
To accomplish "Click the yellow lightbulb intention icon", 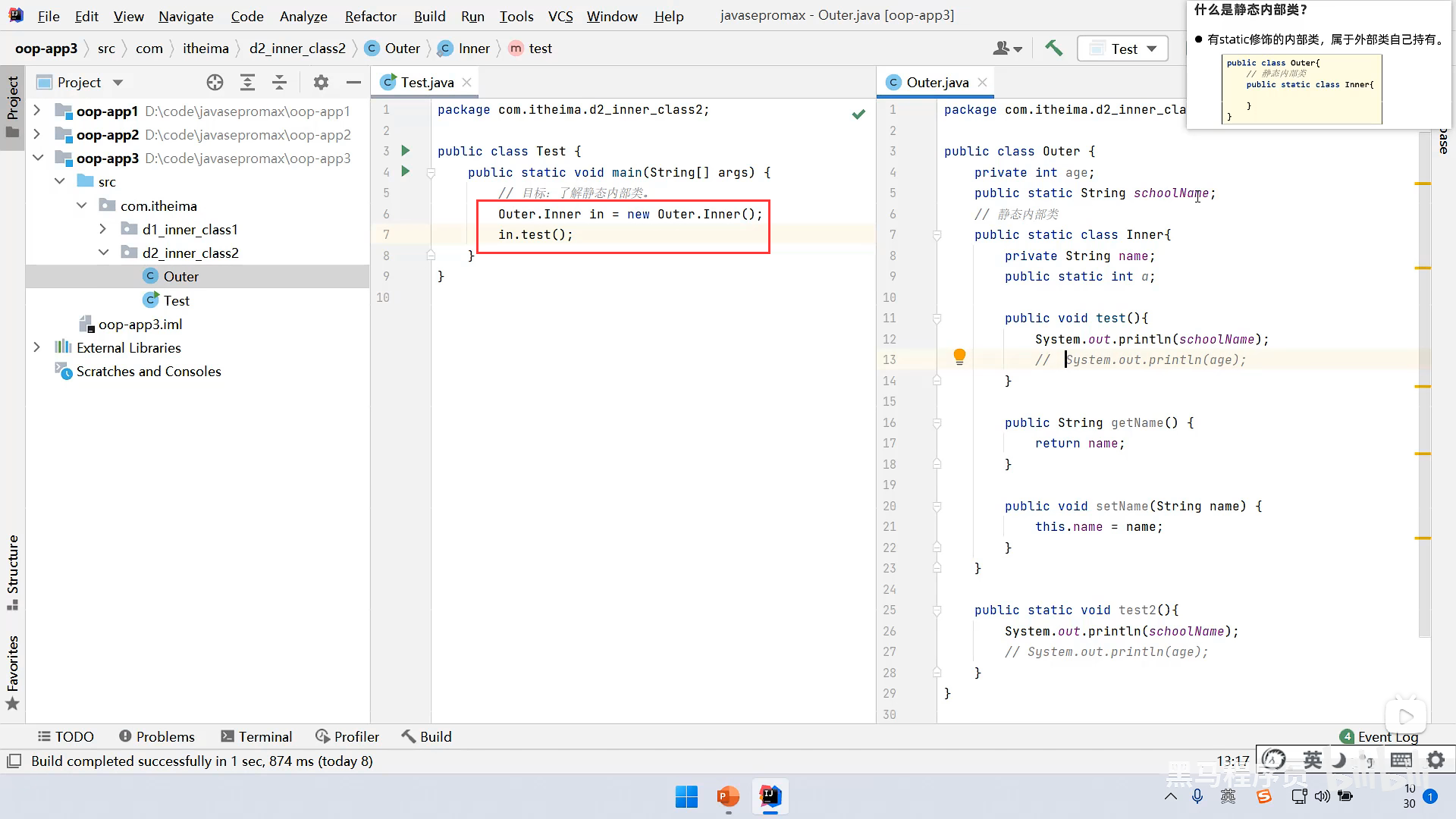I will pos(959,356).
